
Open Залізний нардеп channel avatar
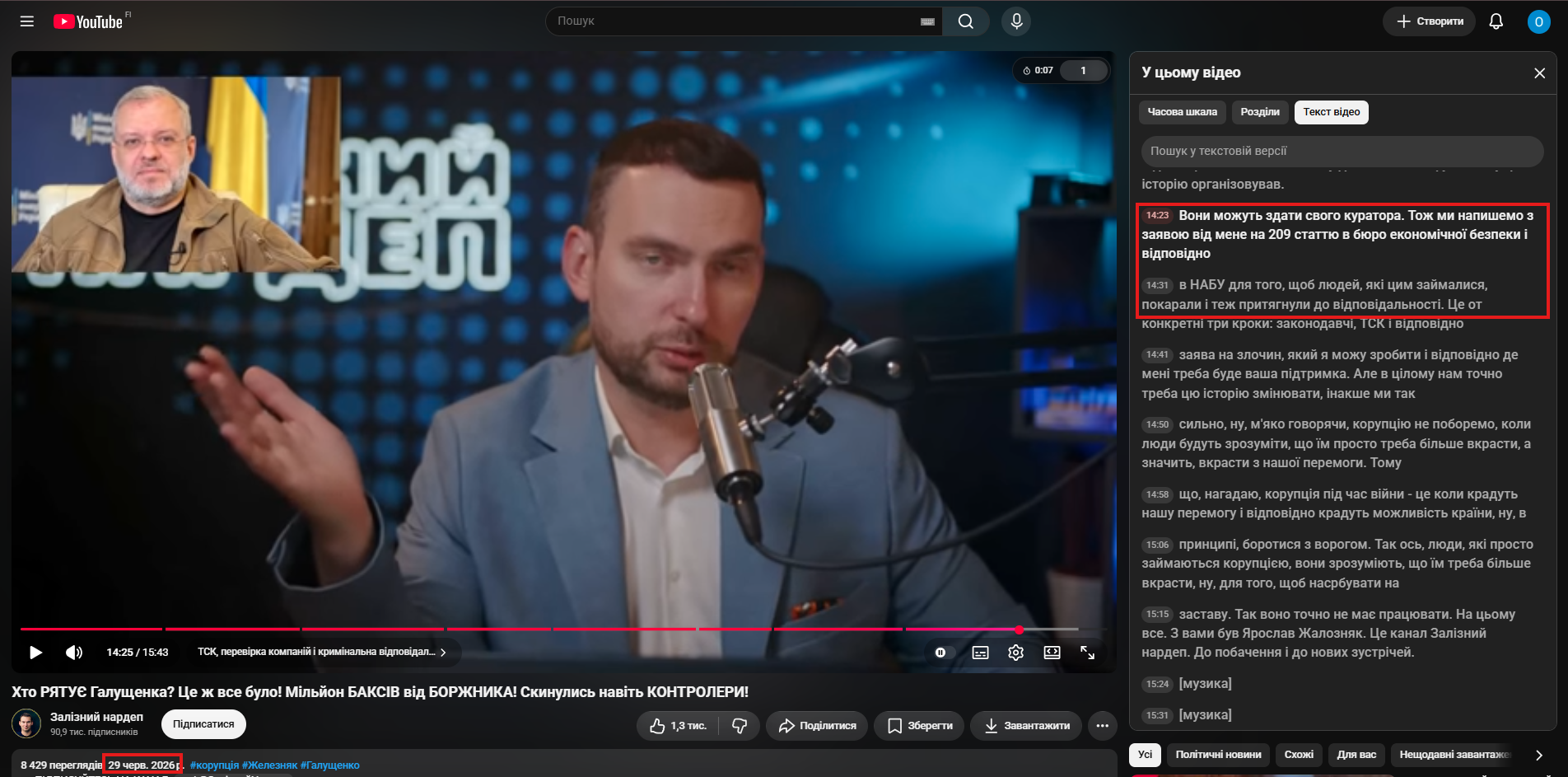[x=26, y=723]
